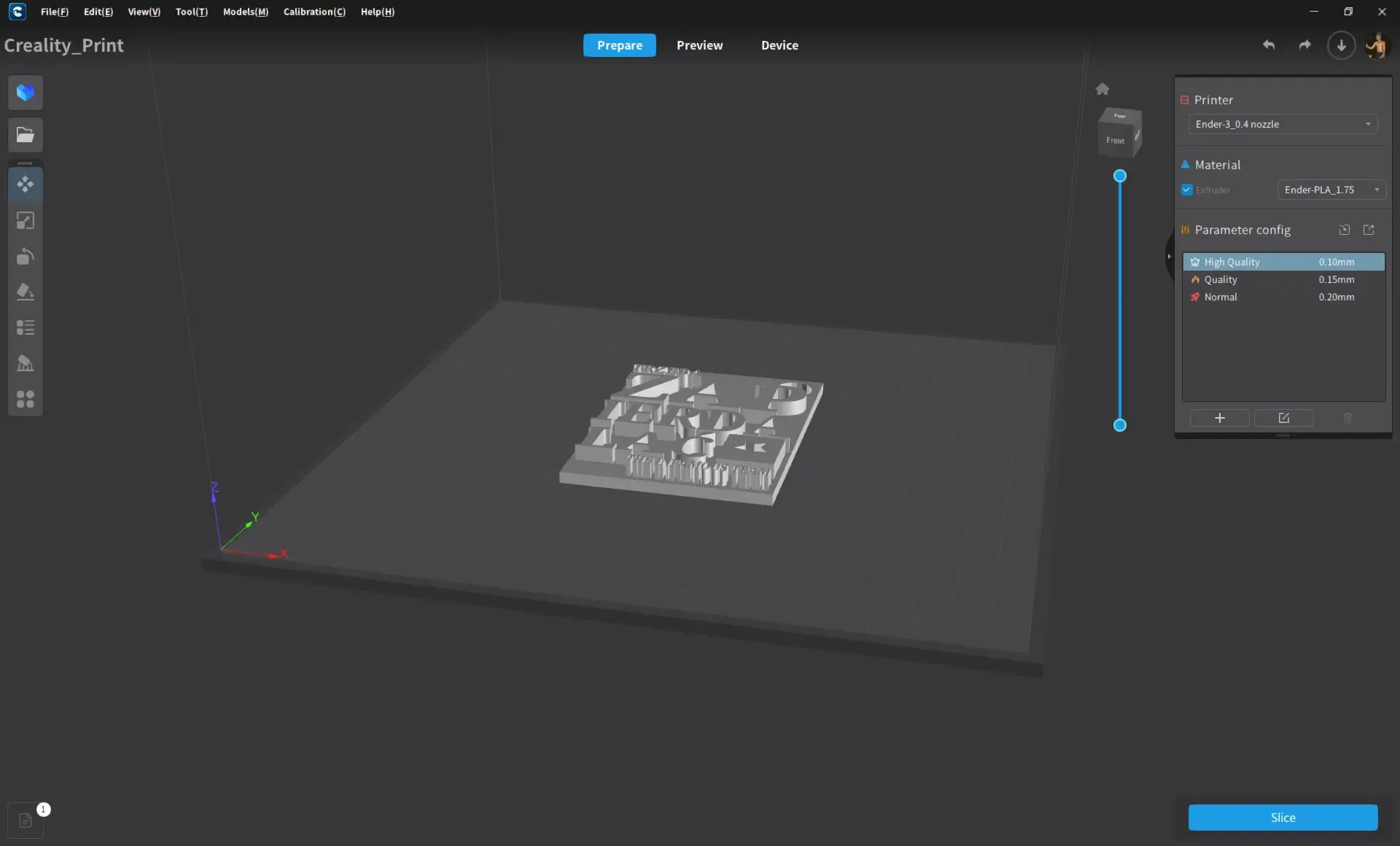Edit the selected parameter profile

point(1284,418)
